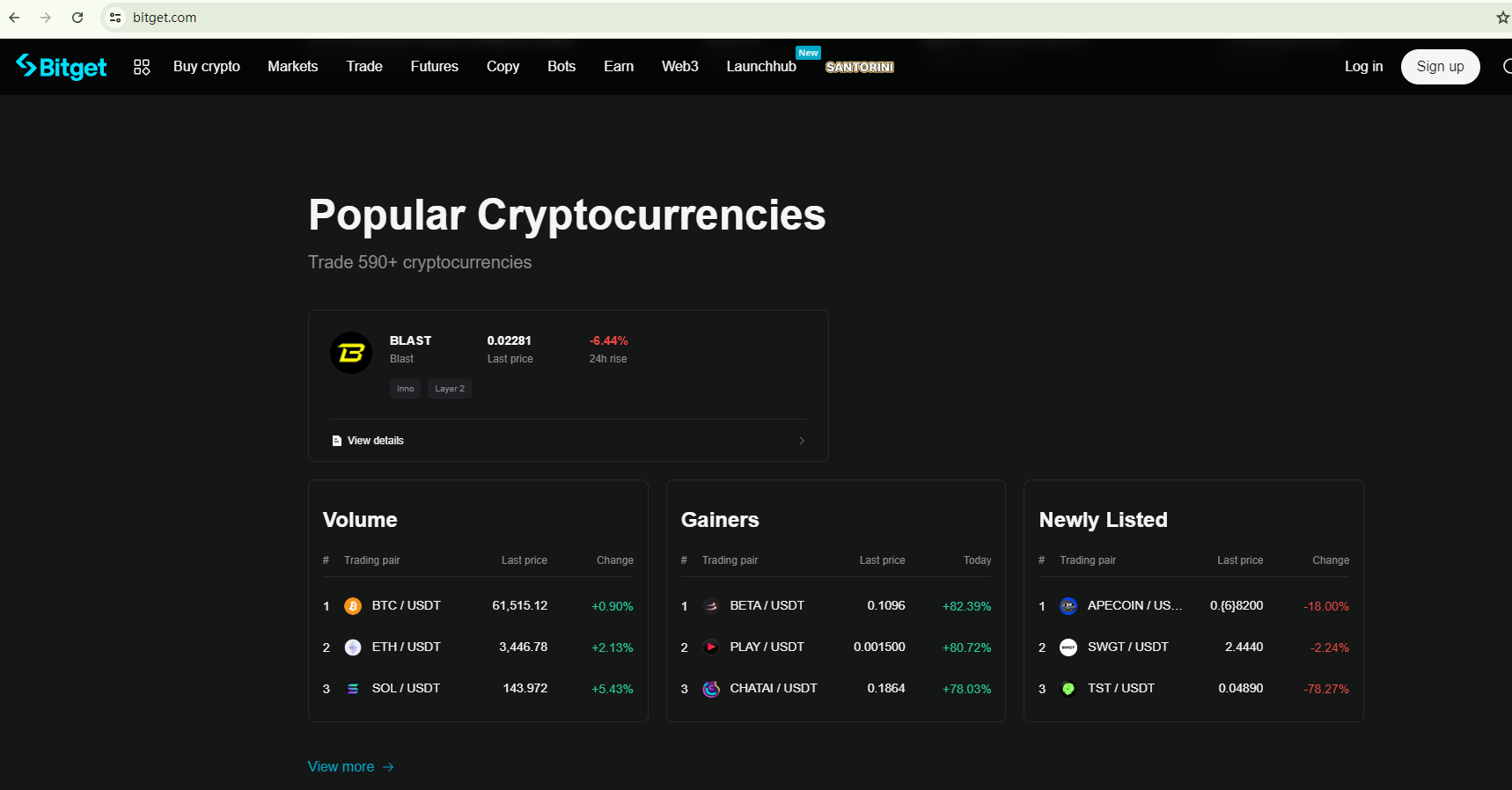The image size is (1512, 790).
Task: Open the Trade menu
Action: [x=364, y=67]
